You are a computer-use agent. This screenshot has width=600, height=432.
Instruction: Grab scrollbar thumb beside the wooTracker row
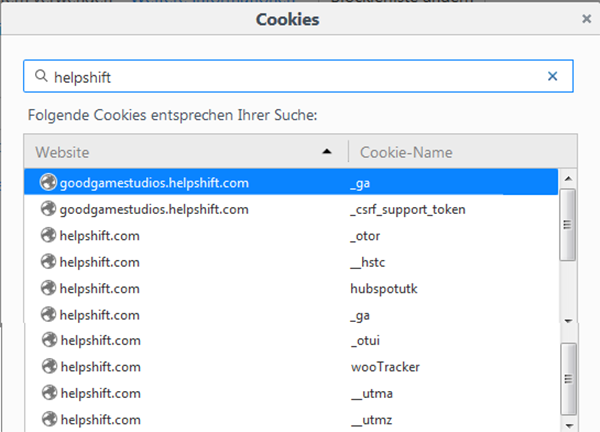569,379
